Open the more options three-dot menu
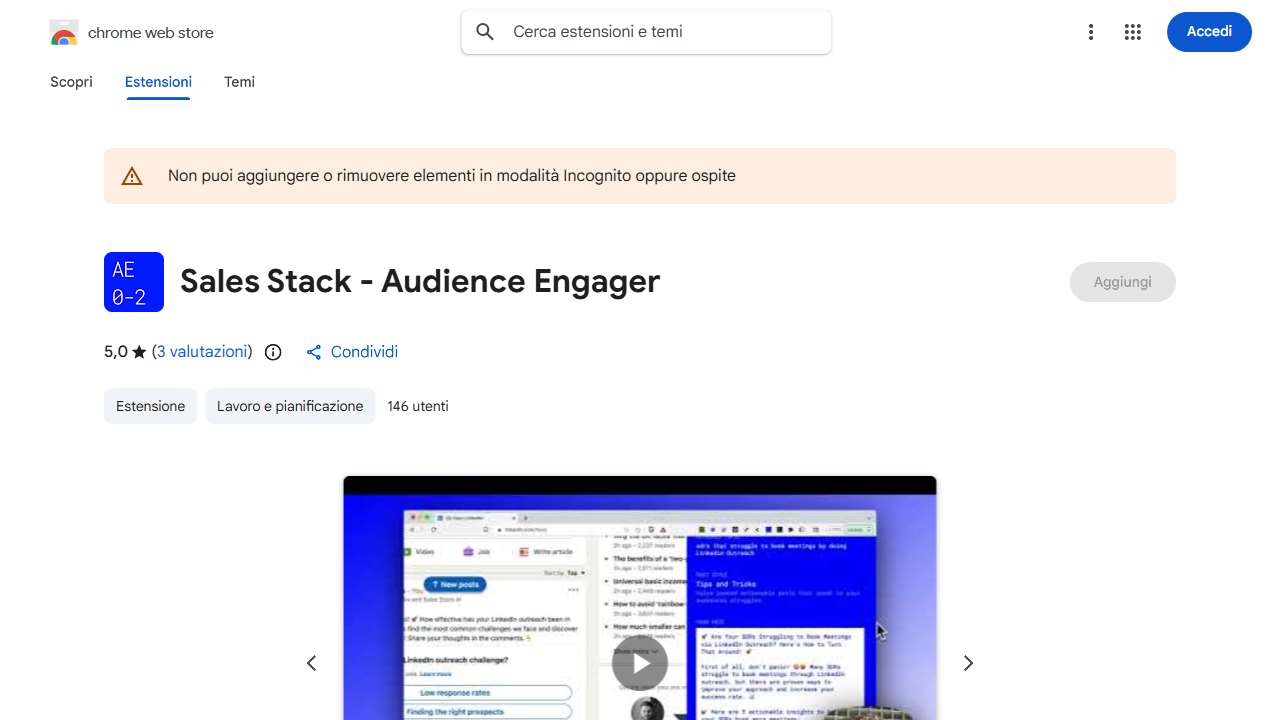This screenshot has width=1280, height=720. pyautogui.click(x=1091, y=32)
